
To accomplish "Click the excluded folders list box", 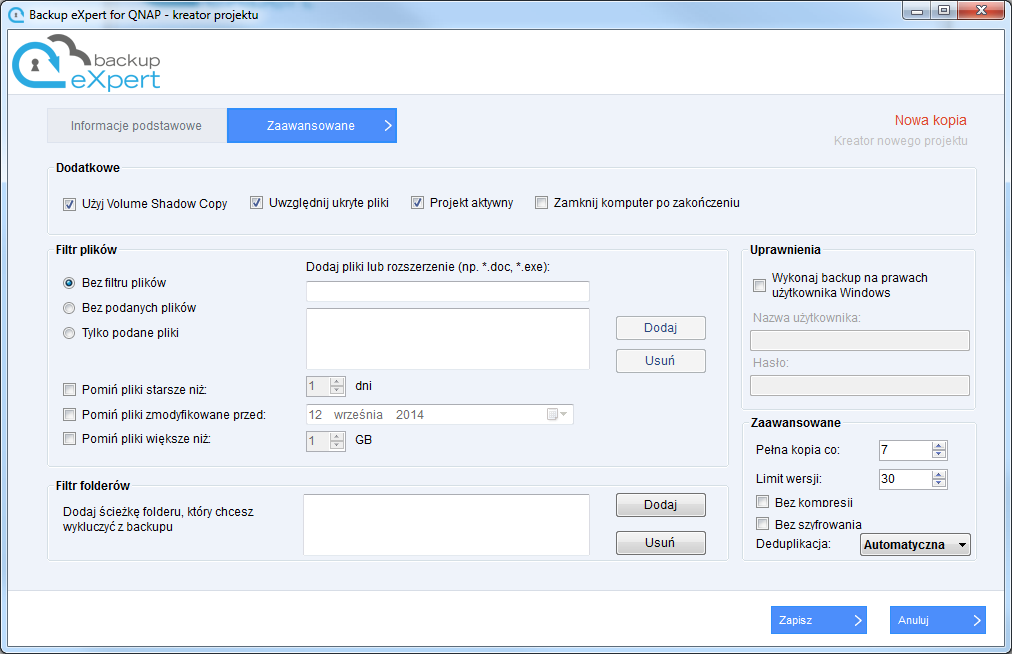I will pos(446,524).
